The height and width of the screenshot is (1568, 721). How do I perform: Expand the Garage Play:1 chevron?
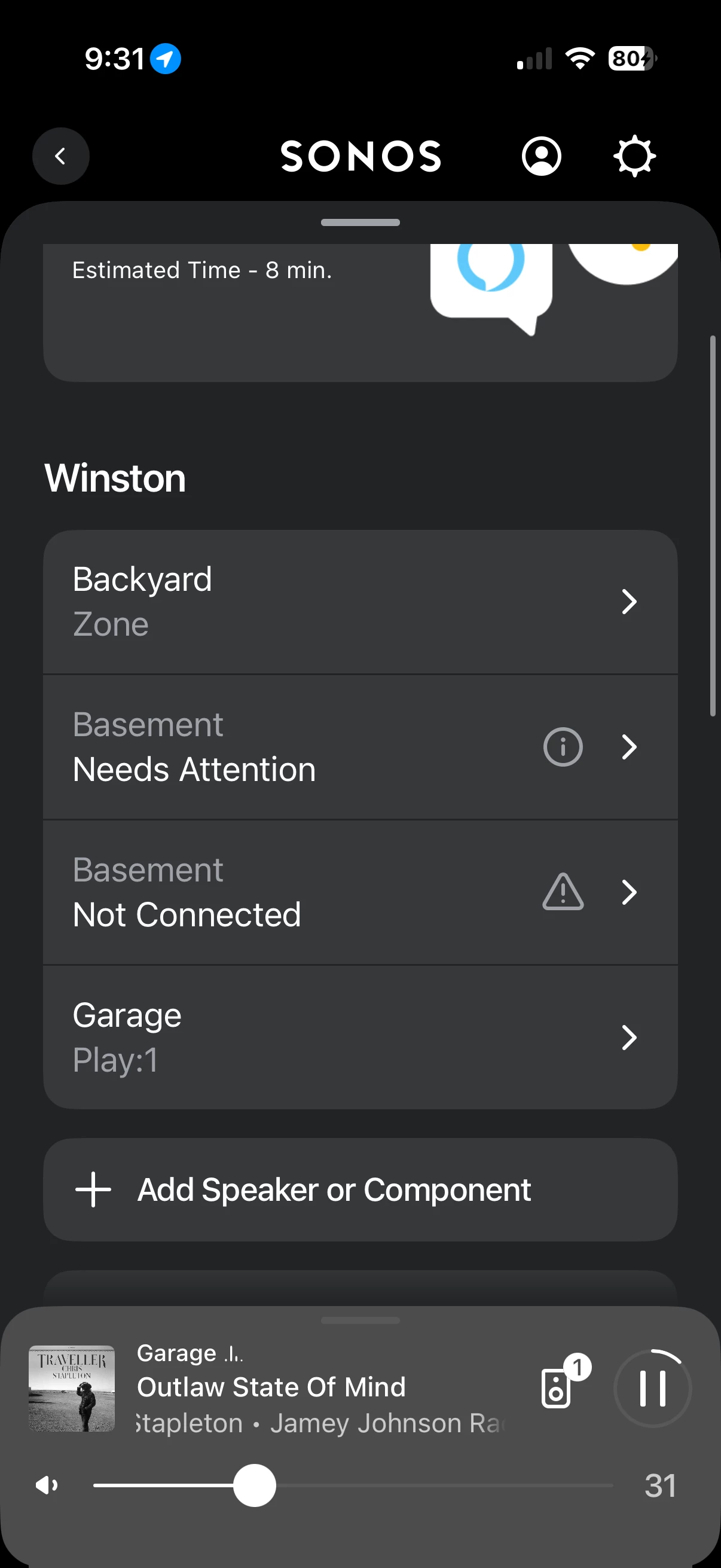tap(629, 1037)
